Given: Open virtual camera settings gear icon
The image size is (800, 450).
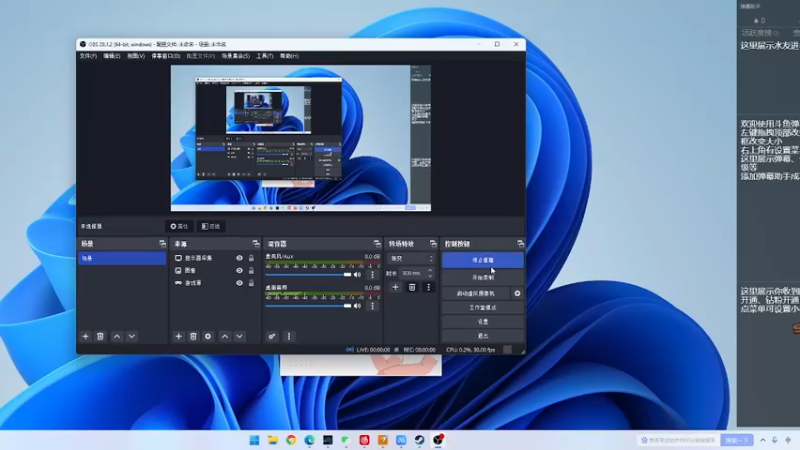Looking at the screenshot, I should click(517, 293).
